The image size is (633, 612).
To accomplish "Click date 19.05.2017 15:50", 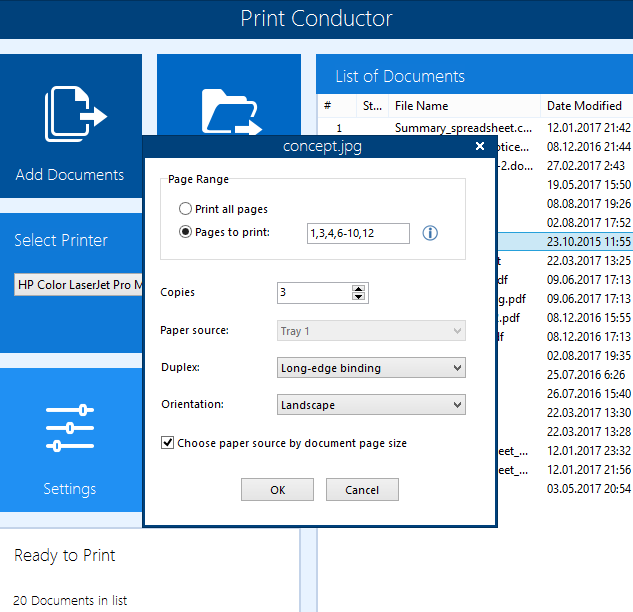I will point(589,184).
